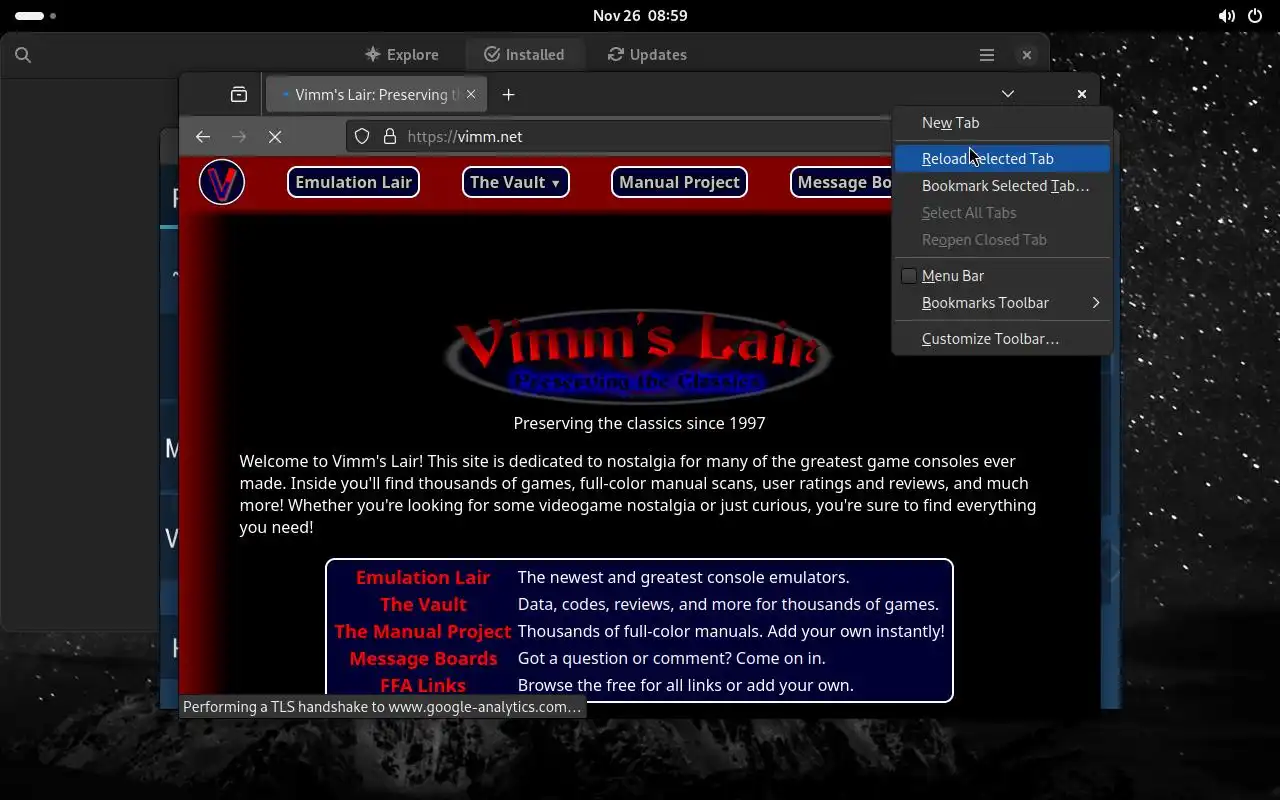Image resolution: width=1280 pixels, height=800 pixels.
Task: Open Message Boards nav button
Action: point(842,182)
